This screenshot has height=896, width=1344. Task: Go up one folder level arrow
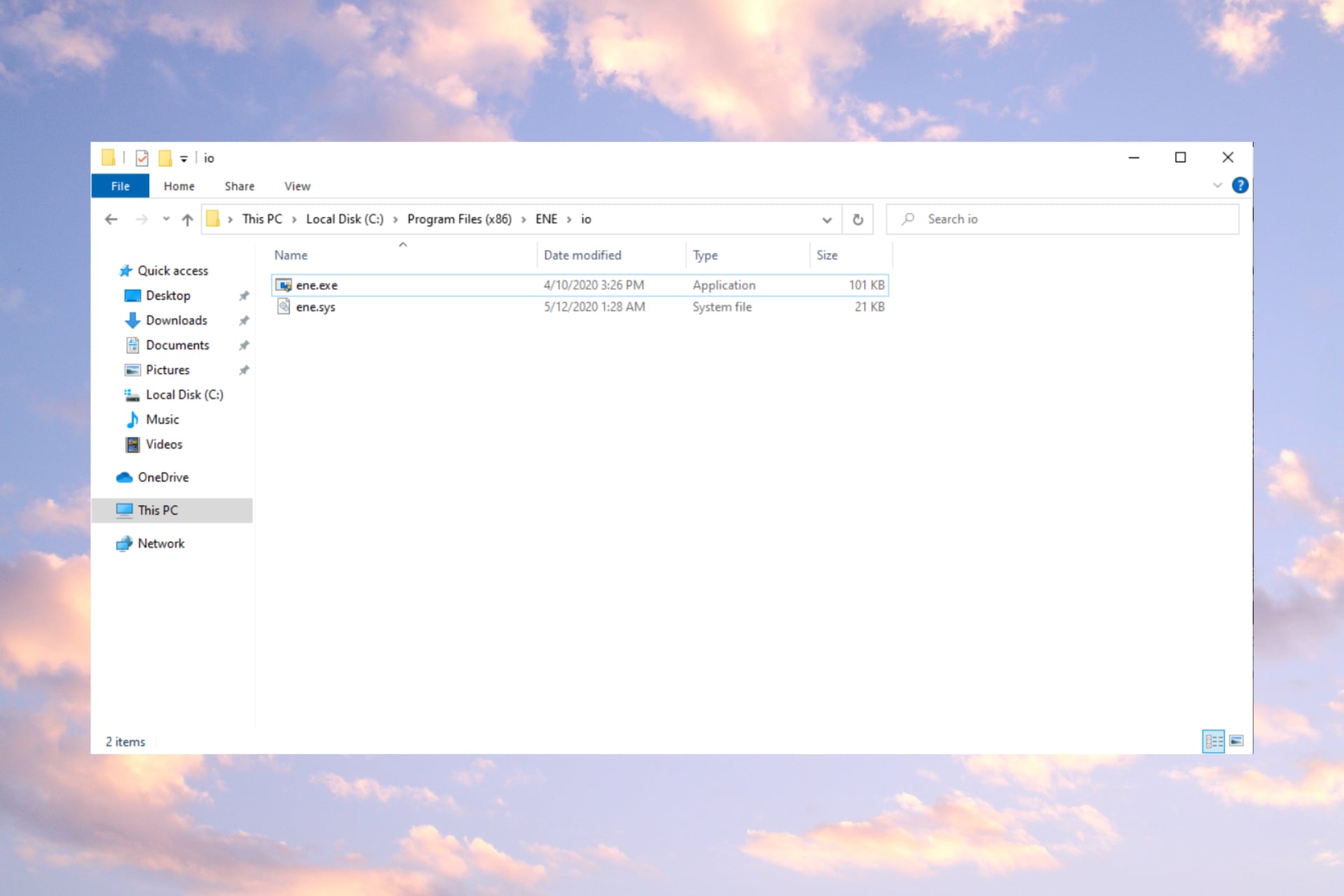pos(187,219)
